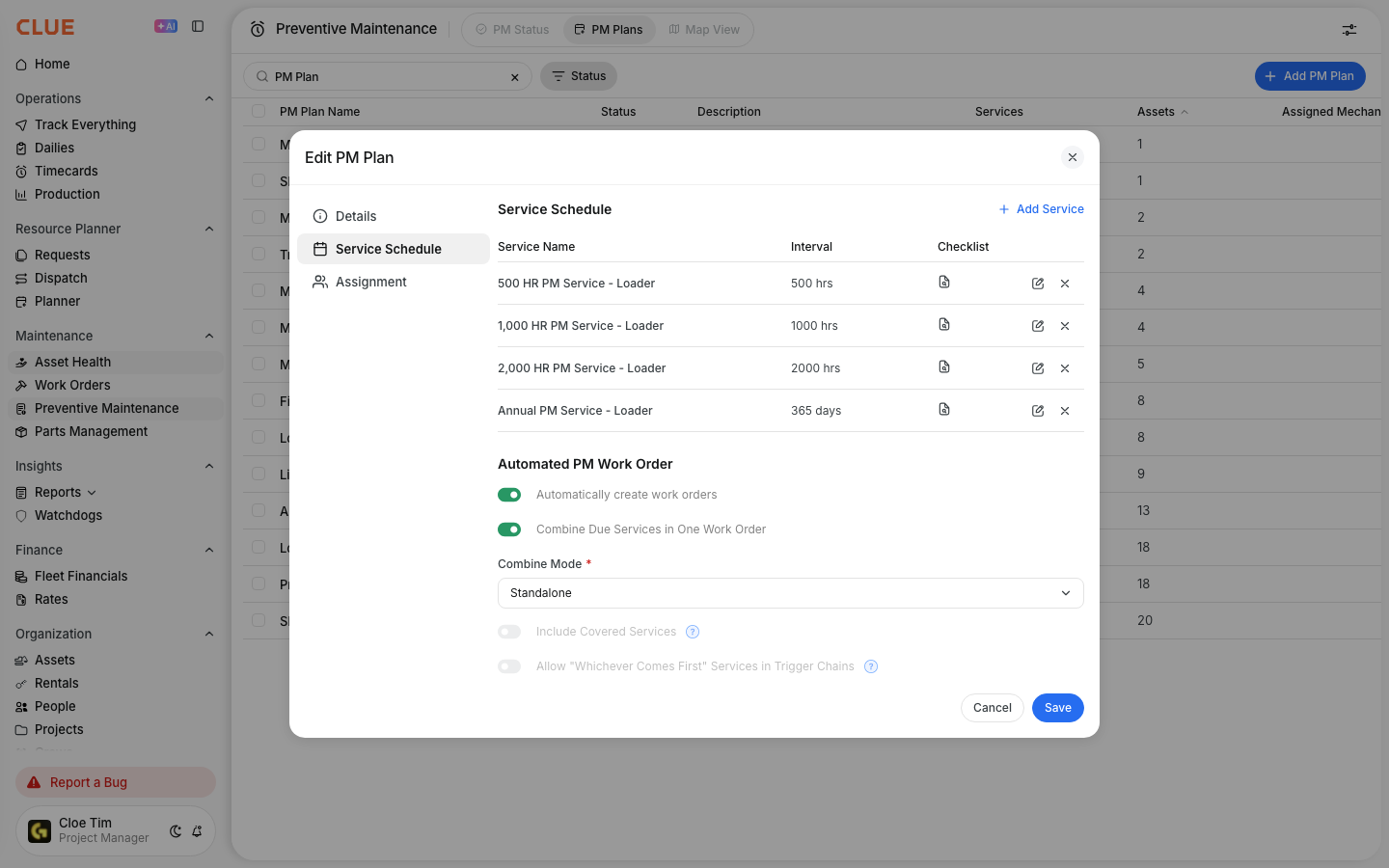Image resolution: width=1389 pixels, height=868 pixels.
Task: Open the Combine Mode dropdown
Action: (791, 593)
